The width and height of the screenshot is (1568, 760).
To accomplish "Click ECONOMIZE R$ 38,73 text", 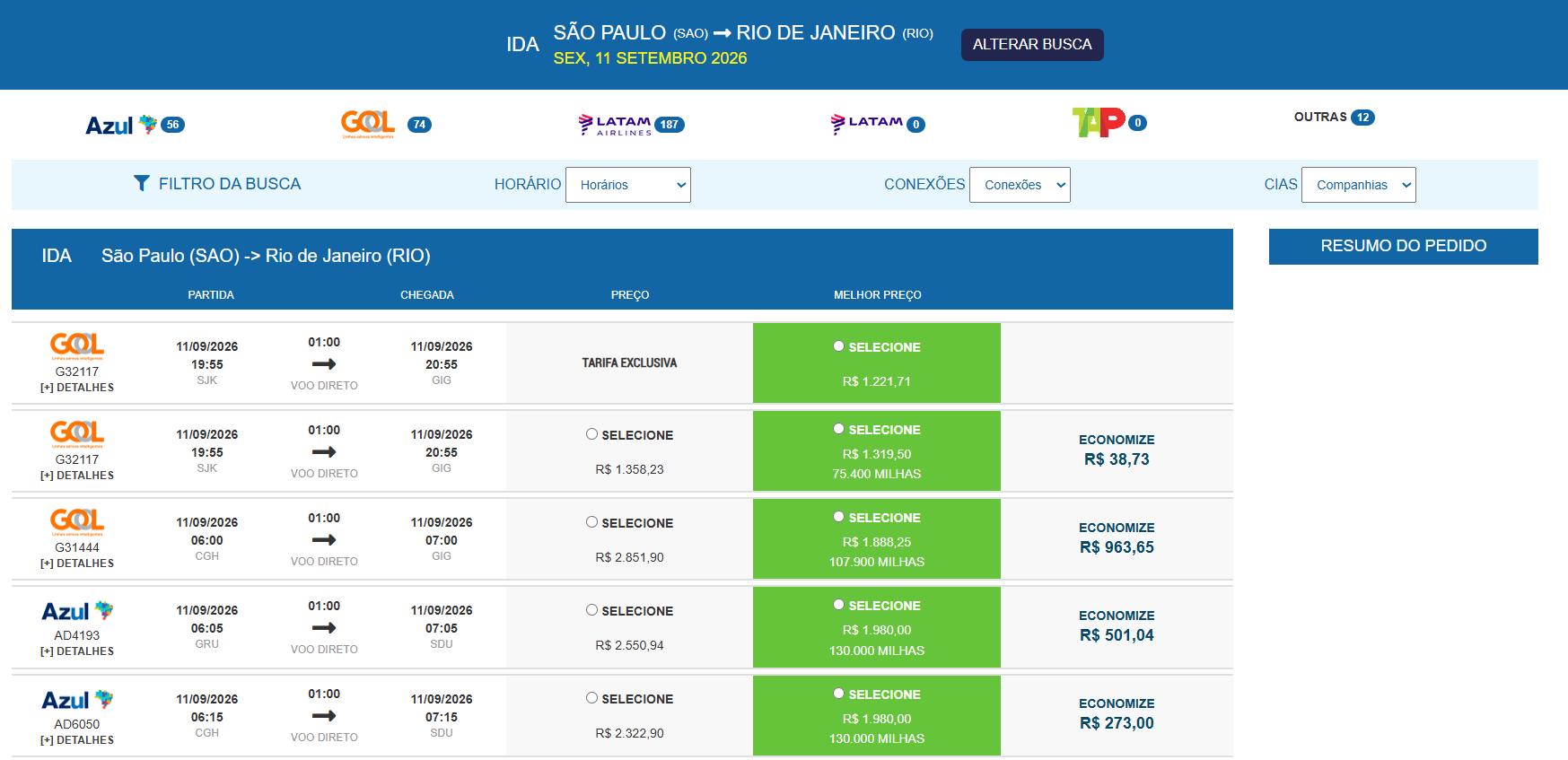I will 1117,450.
